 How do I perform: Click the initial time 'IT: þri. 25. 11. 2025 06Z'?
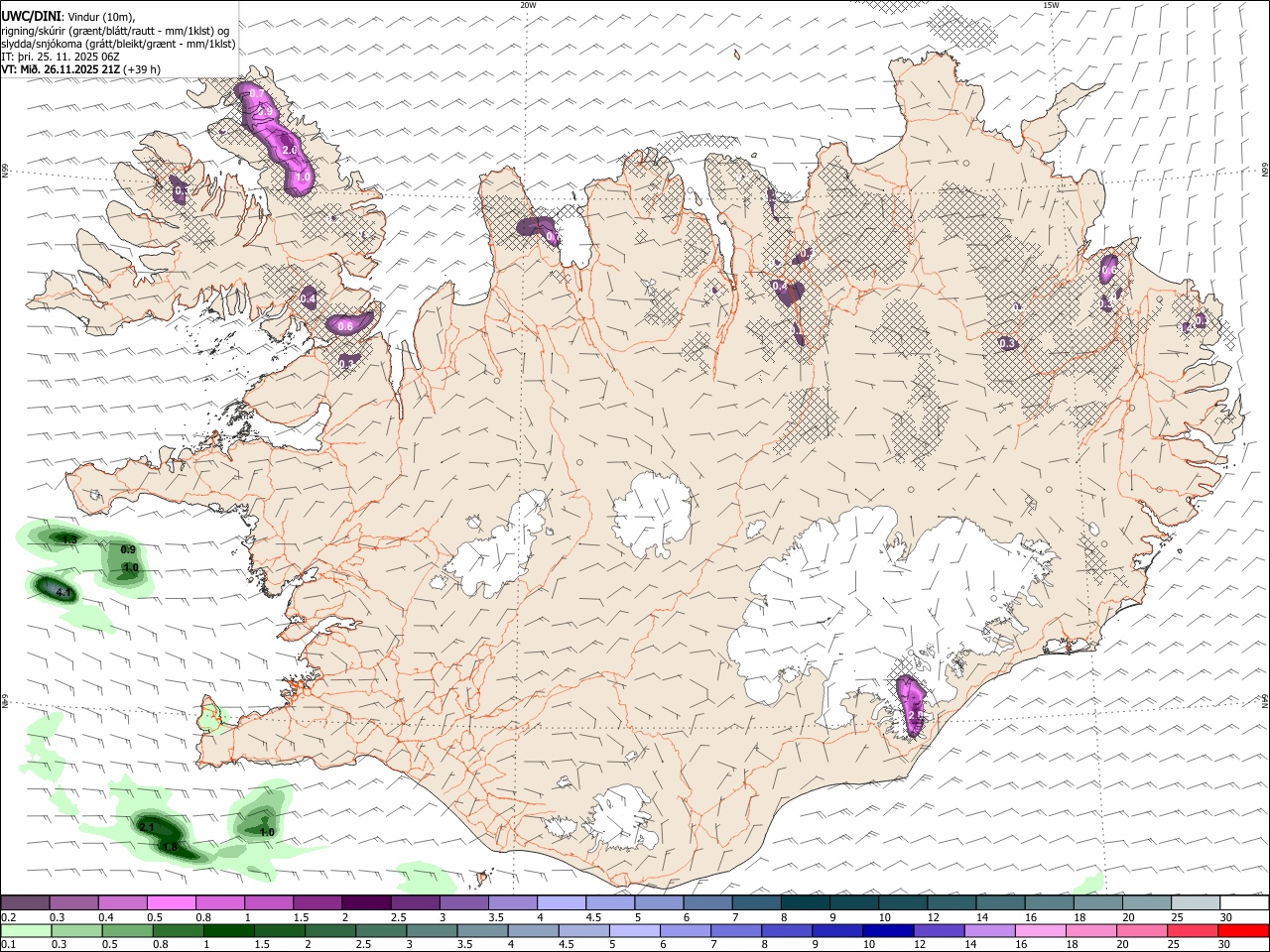(x=61, y=57)
